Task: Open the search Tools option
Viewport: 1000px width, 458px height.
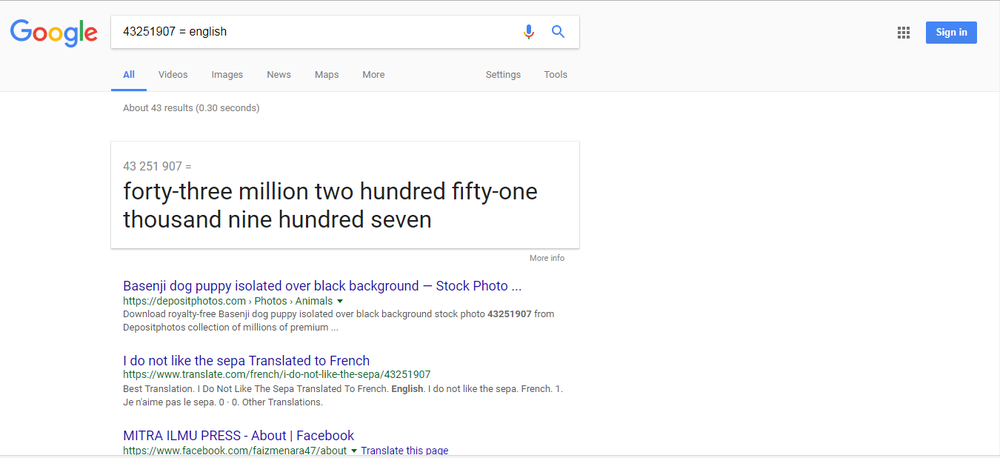Action: [x=555, y=75]
